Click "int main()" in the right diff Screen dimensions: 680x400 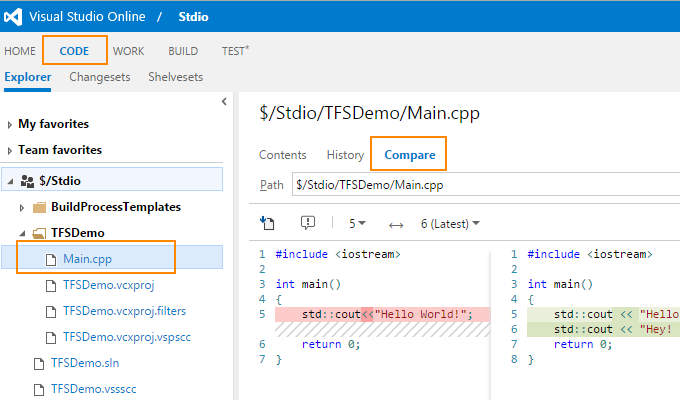(x=560, y=284)
